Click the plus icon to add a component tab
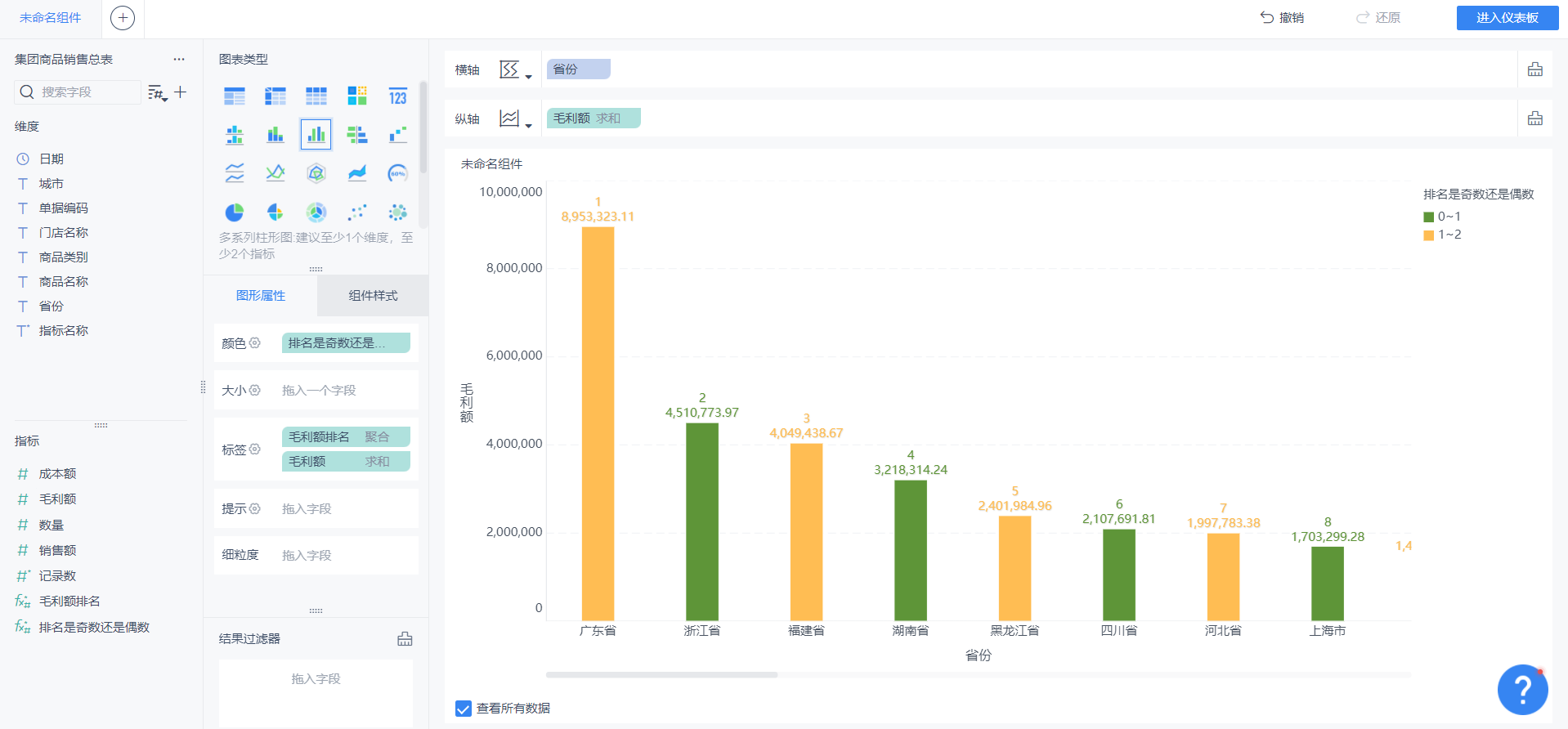Image resolution: width=1568 pixels, height=729 pixels. [x=123, y=18]
